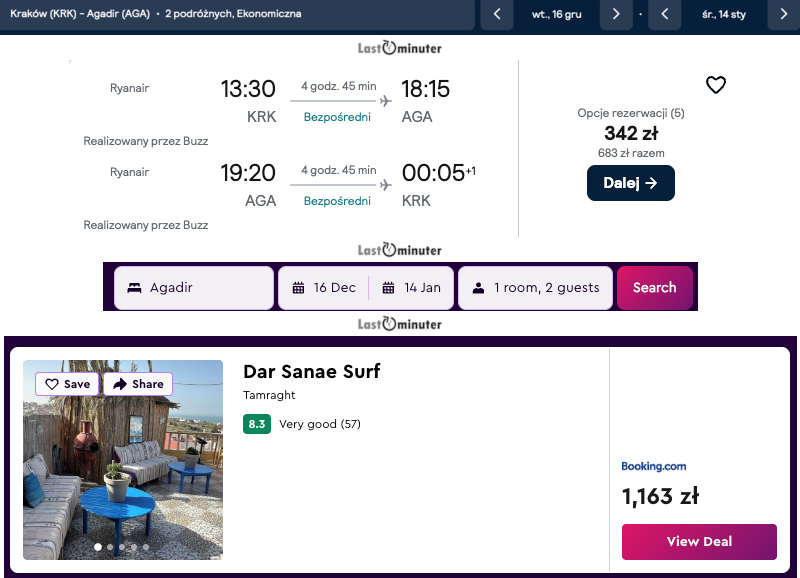Open the 16 Dec check-in date picker
800x578 pixels.
(324, 288)
